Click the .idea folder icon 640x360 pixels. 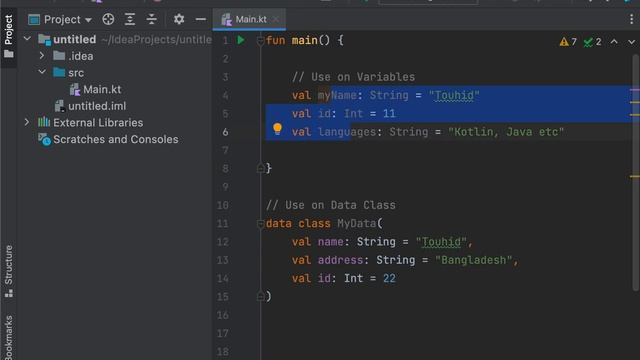point(59,56)
